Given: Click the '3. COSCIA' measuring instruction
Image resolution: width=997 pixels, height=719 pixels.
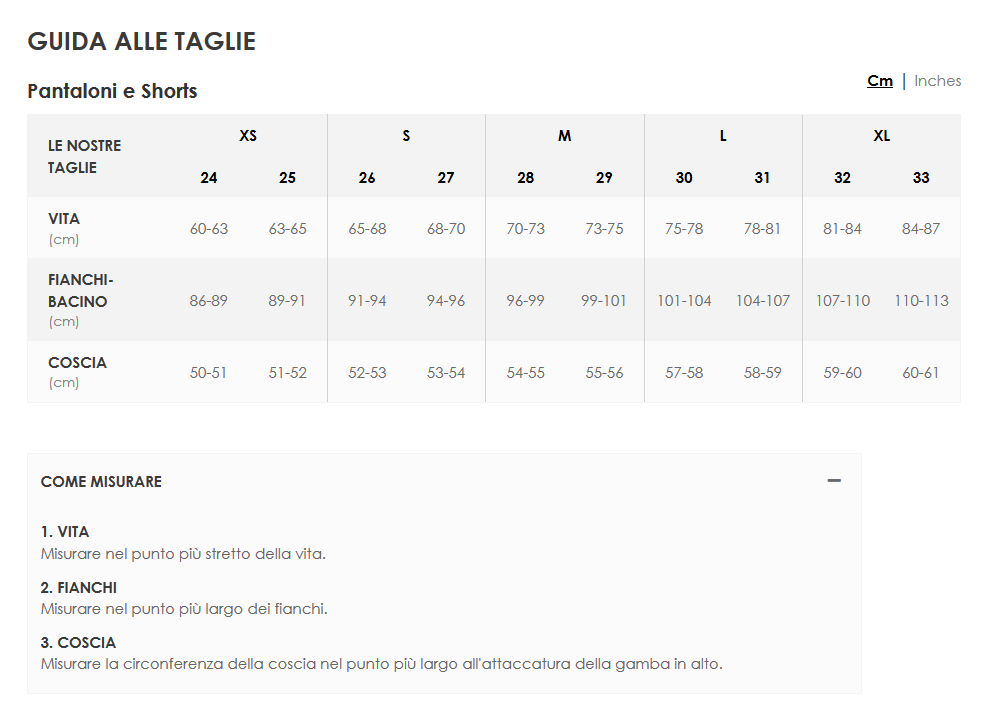Looking at the screenshot, I should coord(78,642).
